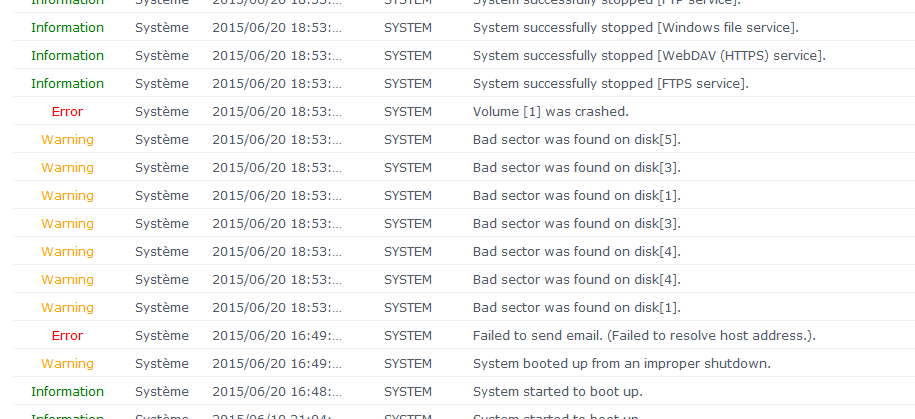915x419 pixels.
Task: Click the Warning label on the improper shutdown row
Action: (x=67, y=363)
